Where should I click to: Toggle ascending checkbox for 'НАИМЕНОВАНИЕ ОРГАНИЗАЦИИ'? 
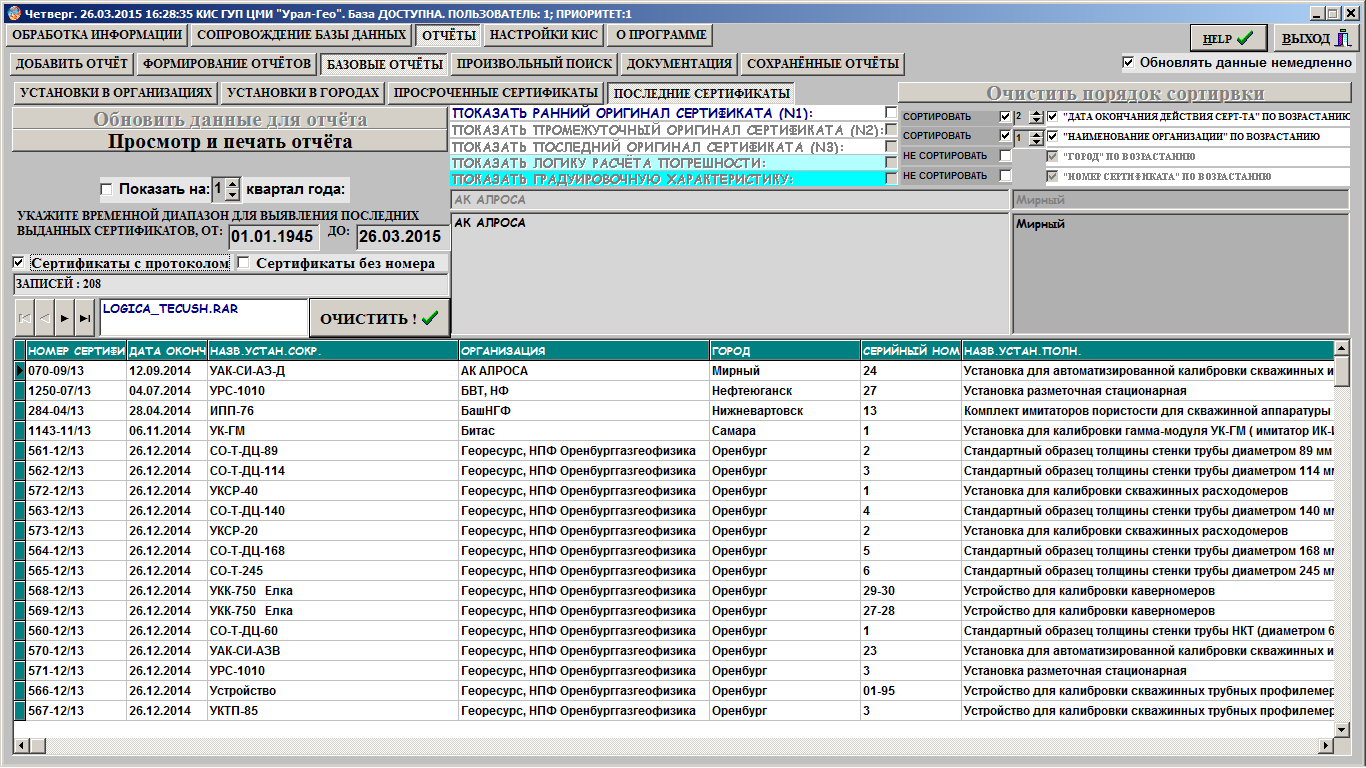(x=1052, y=136)
